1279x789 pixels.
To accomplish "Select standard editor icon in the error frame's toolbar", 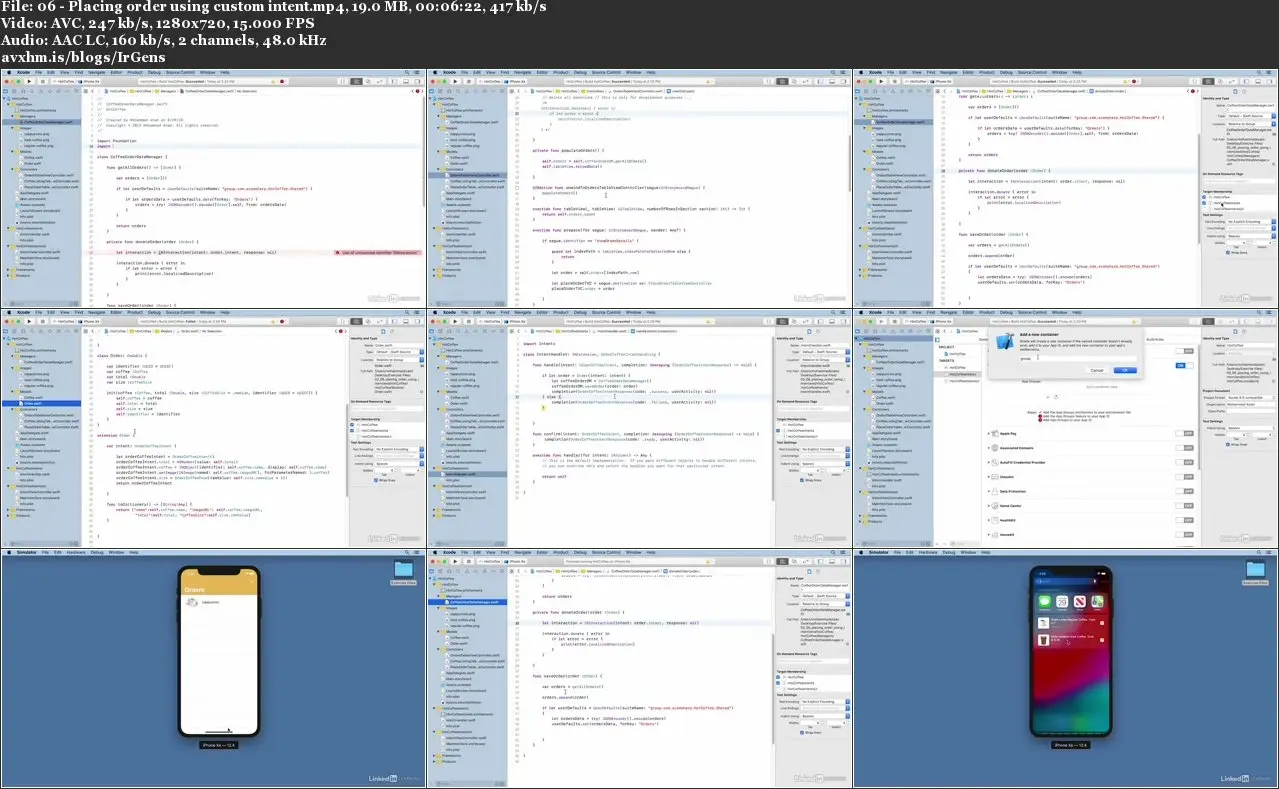I will 357,81.
